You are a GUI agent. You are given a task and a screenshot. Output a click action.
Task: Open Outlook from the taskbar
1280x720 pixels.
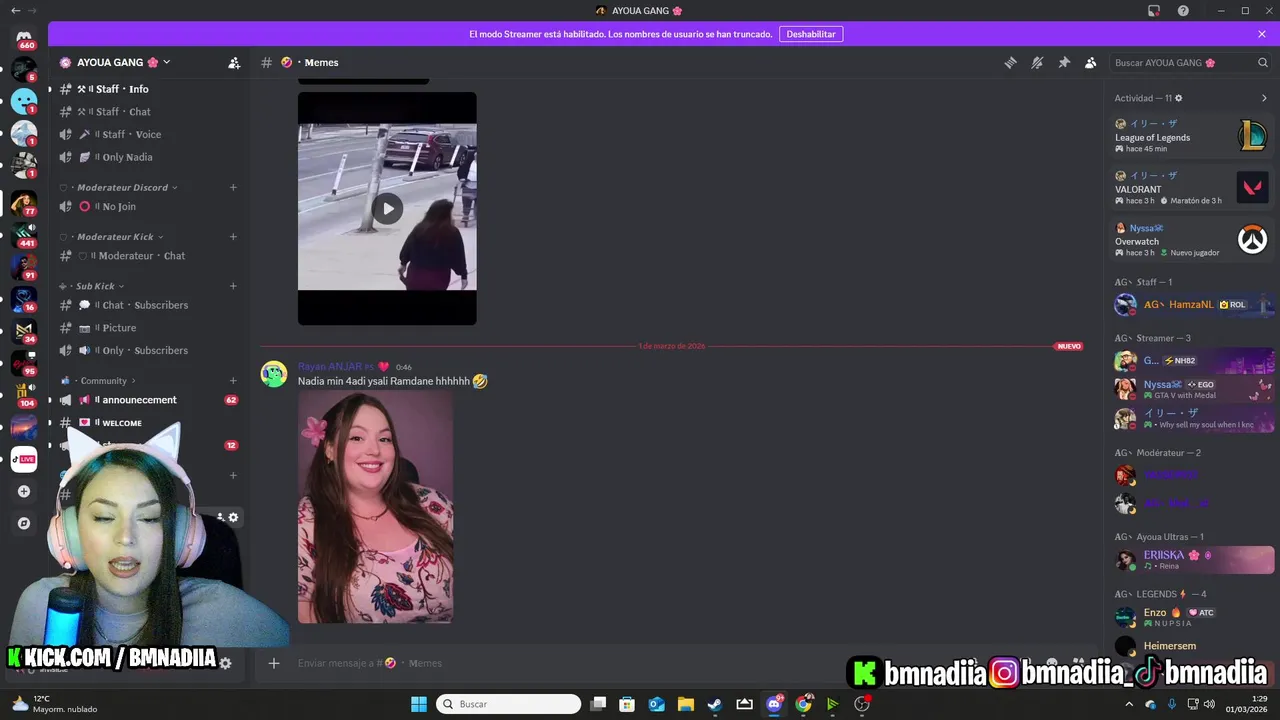[x=657, y=704]
